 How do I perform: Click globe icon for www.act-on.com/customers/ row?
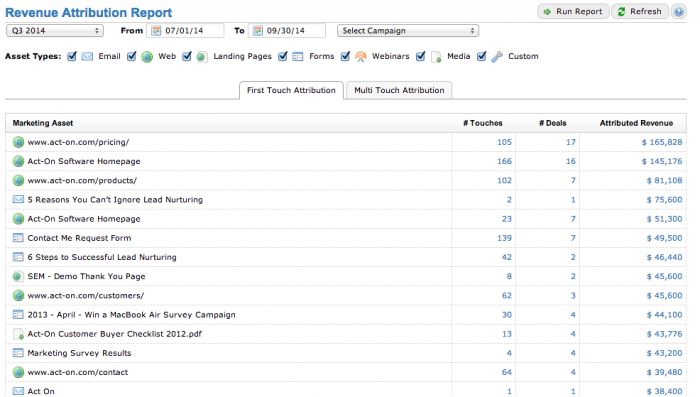(18, 296)
